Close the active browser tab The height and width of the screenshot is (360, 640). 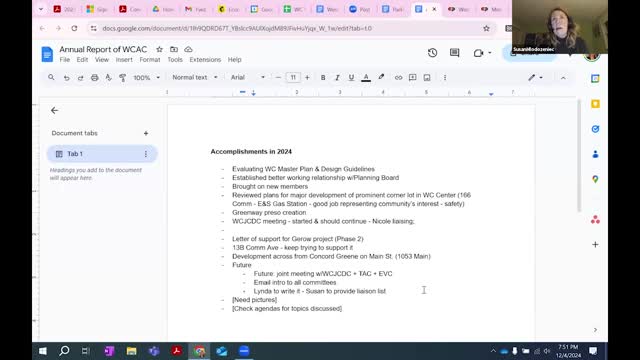434,9
